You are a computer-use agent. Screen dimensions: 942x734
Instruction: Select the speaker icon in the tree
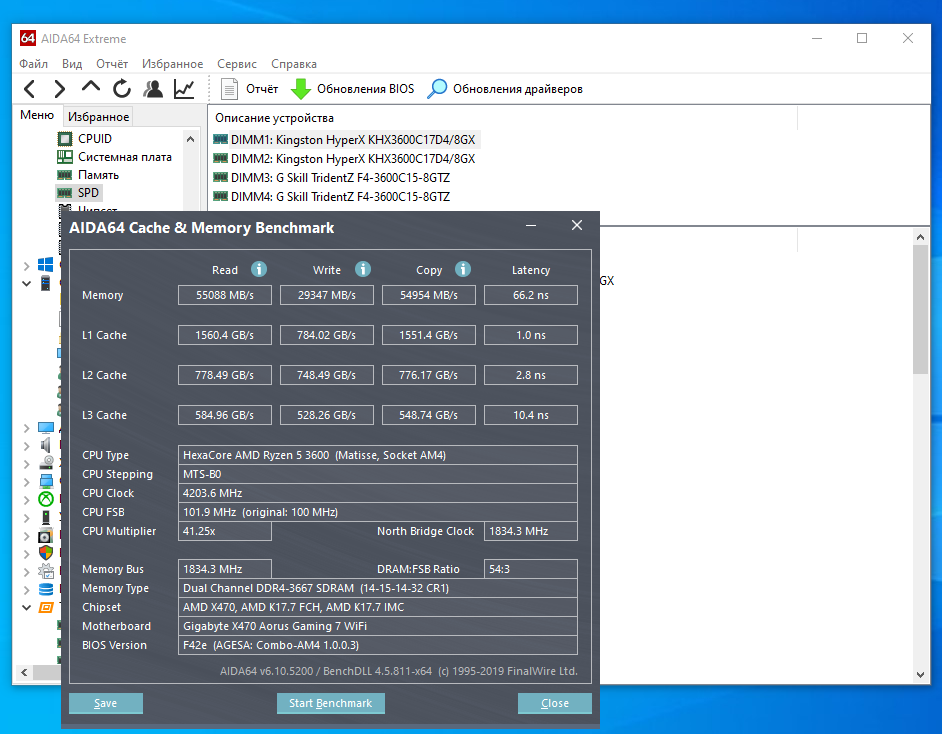46,445
